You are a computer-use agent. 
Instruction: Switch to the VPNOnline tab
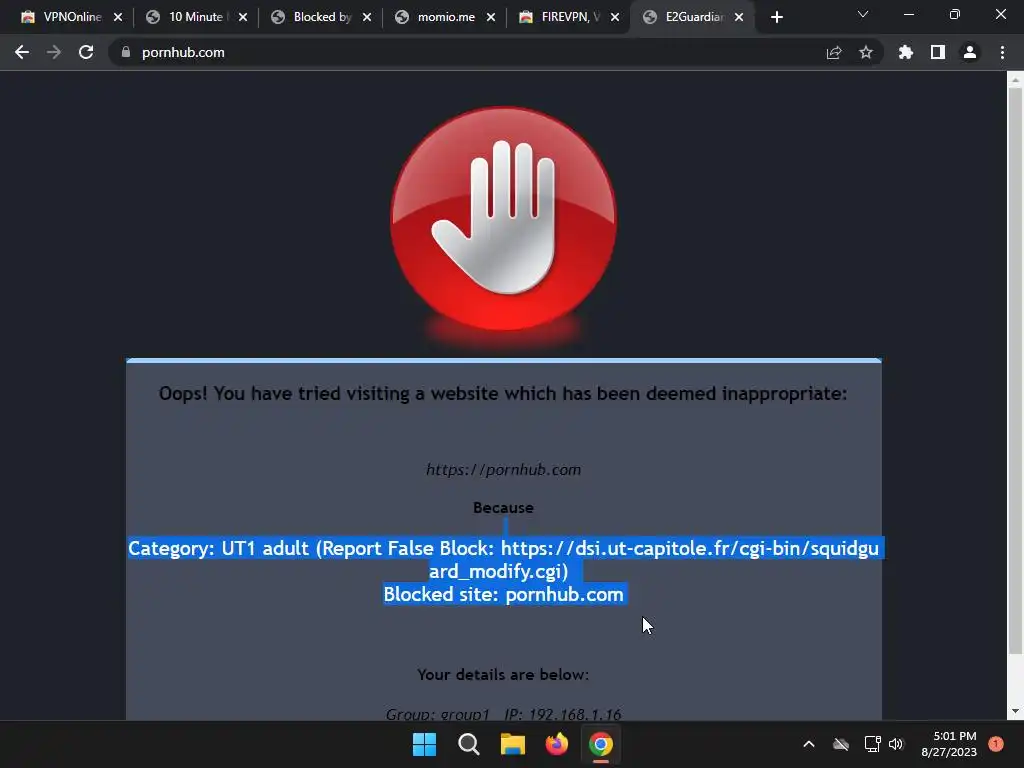tap(72, 17)
